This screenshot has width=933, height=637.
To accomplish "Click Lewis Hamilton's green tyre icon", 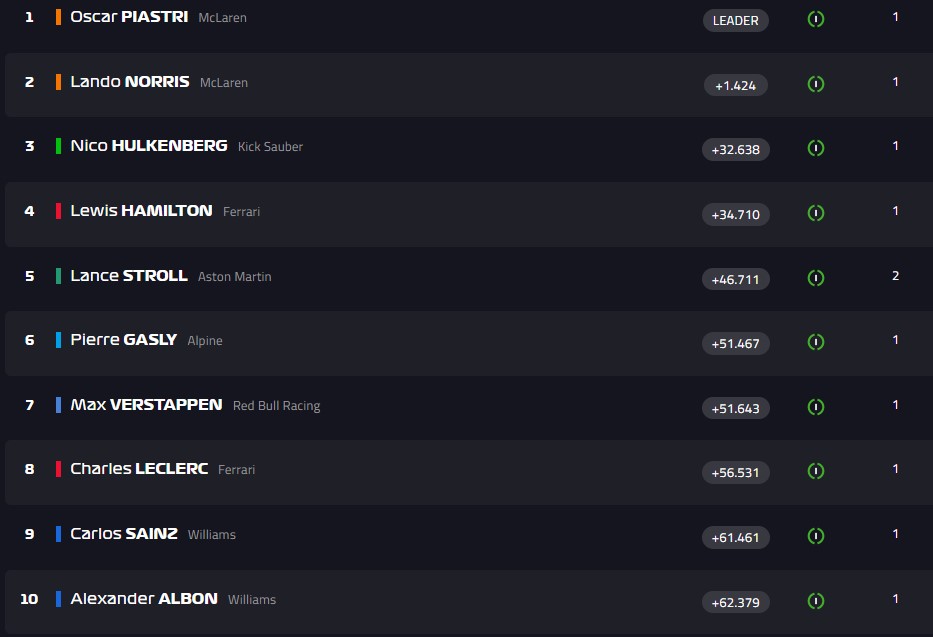I will coord(816,213).
